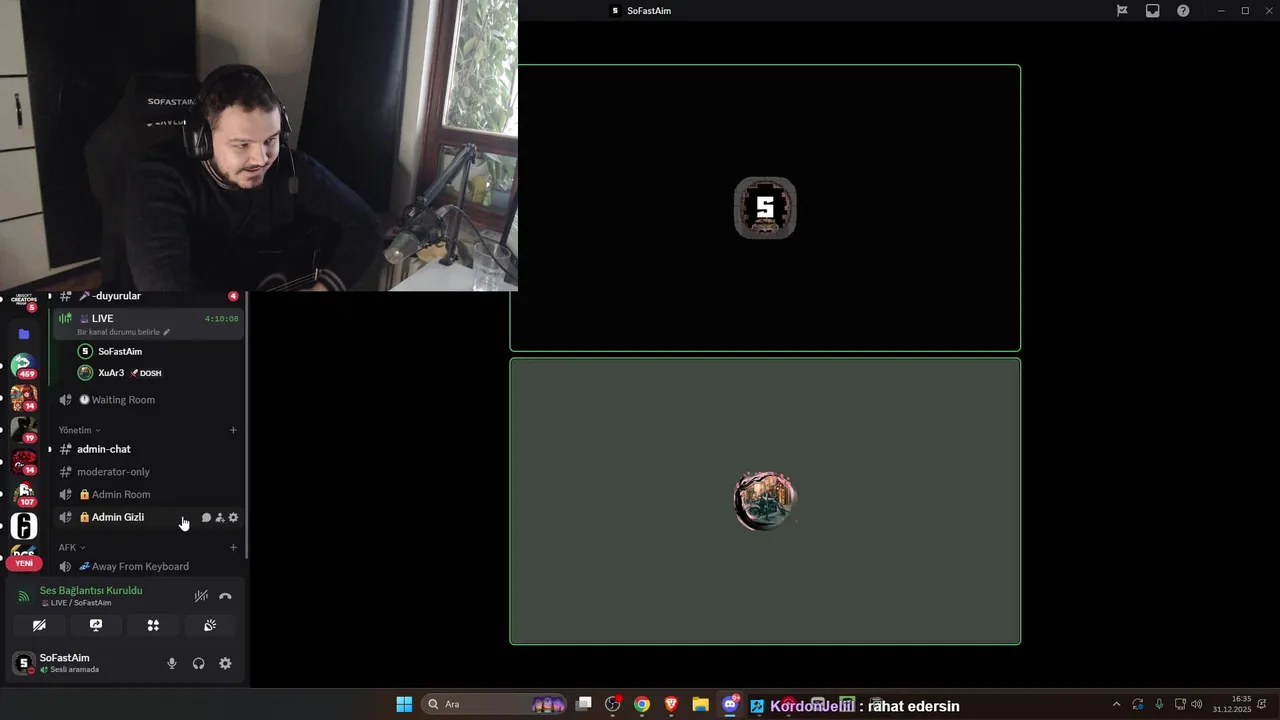Select the LIVE voice channel
This screenshot has width=1280, height=720.
click(x=148, y=324)
